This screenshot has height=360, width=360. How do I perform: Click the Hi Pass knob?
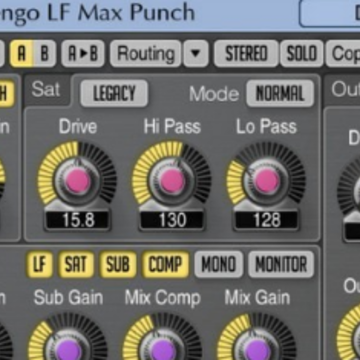(172, 180)
